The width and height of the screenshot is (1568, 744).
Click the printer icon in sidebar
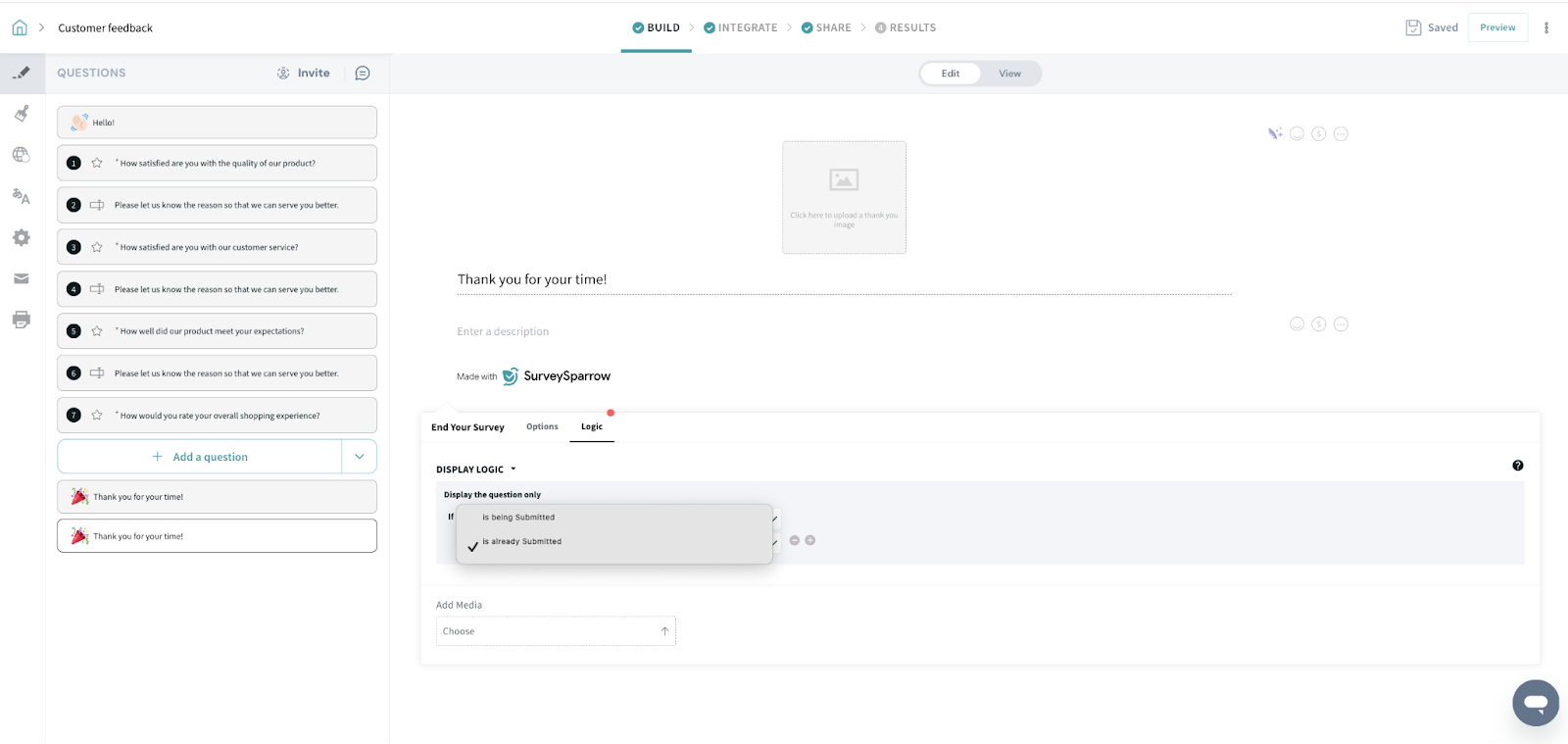pyautogui.click(x=22, y=320)
